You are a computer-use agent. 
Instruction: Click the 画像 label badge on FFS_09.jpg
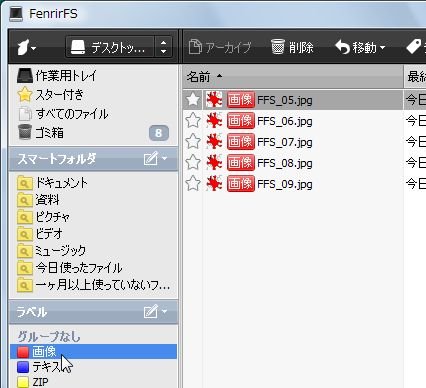(241, 184)
